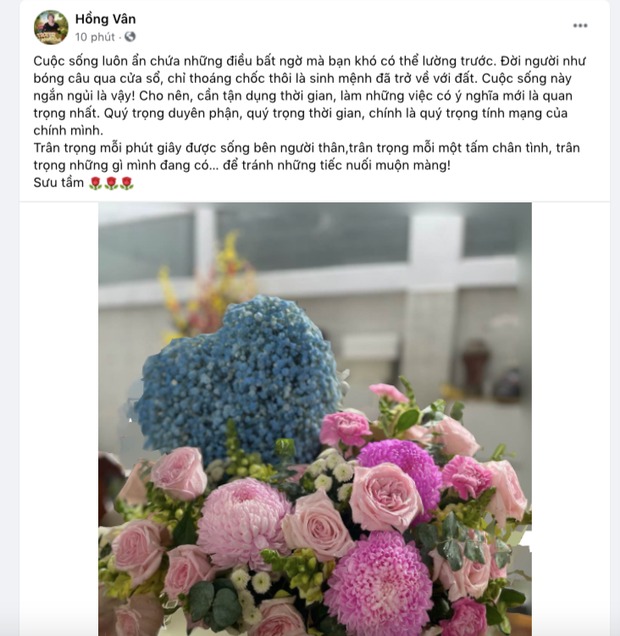Click the line beginning "Trân trọng mỗi phút giây"
The width and height of the screenshot is (620, 636).
tap(307, 148)
